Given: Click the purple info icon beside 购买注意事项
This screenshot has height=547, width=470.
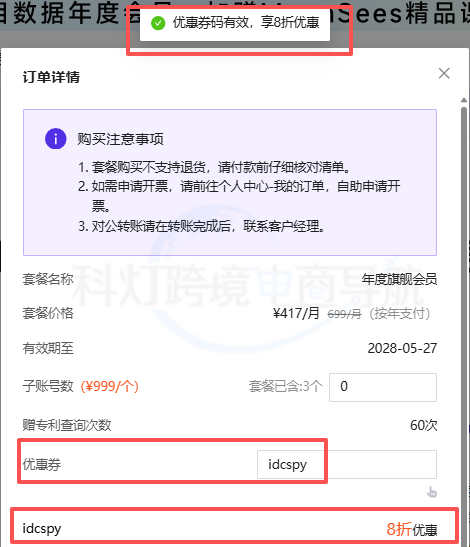Looking at the screenshot, I should pos(55,138).
